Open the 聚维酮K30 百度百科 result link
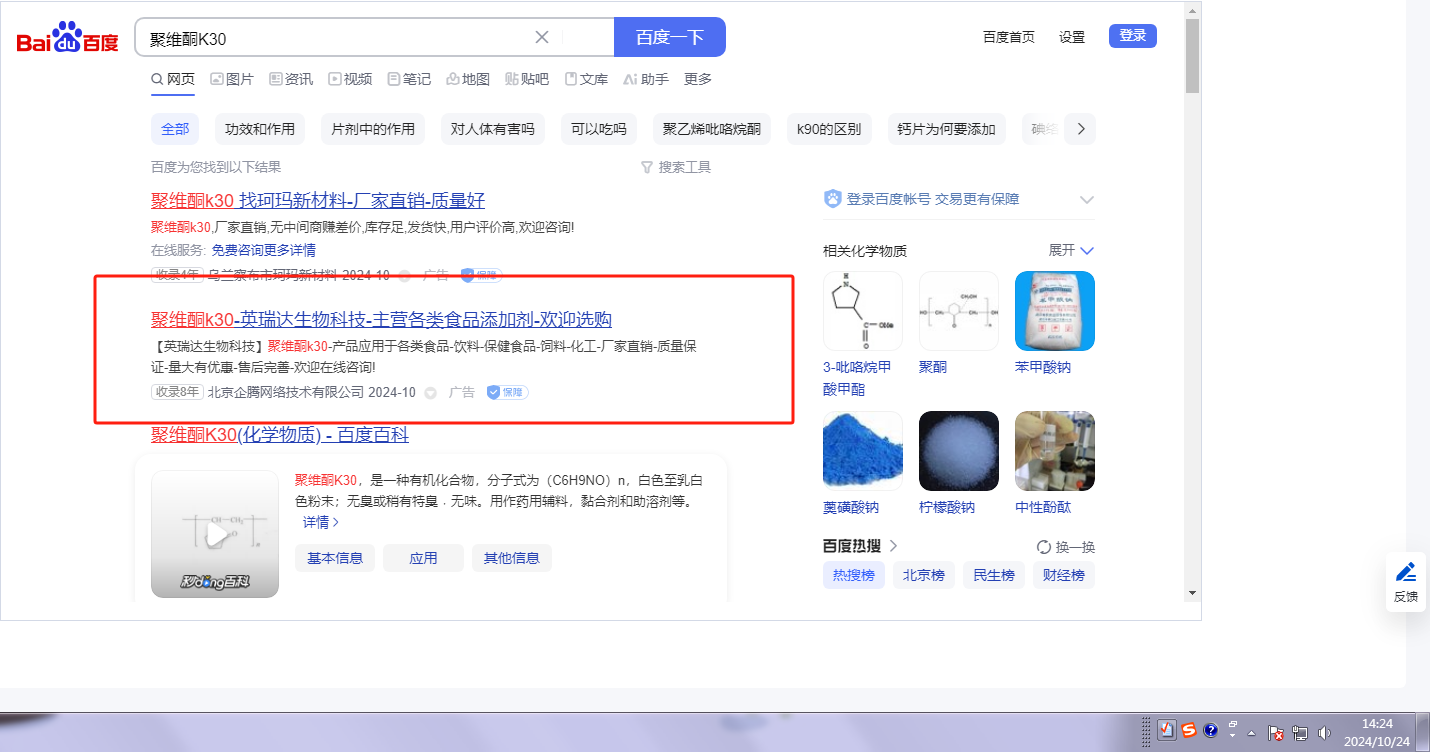1430x752 pixels. coord(280,435)
